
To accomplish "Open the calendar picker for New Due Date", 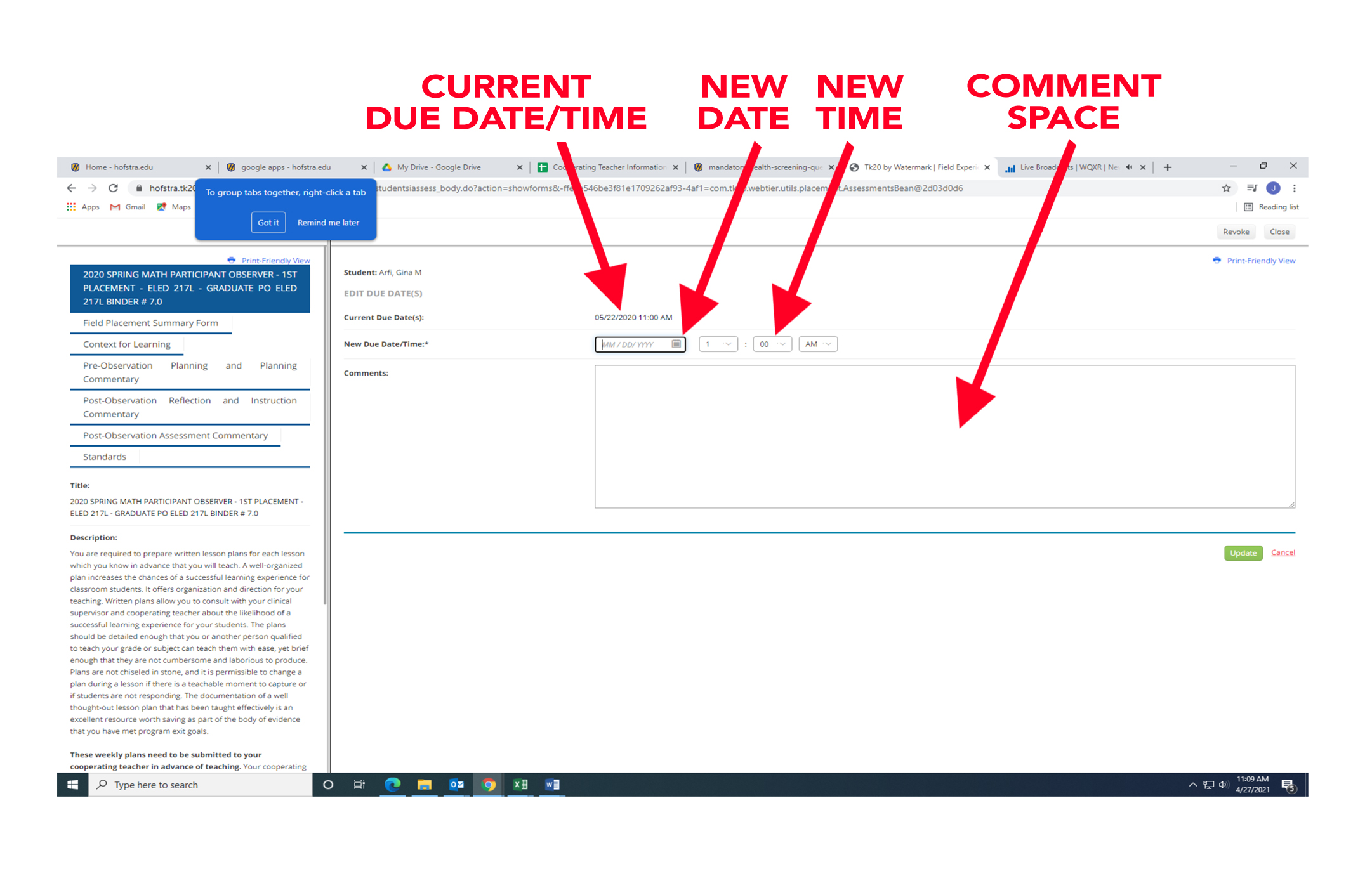I will pos(676,344).
